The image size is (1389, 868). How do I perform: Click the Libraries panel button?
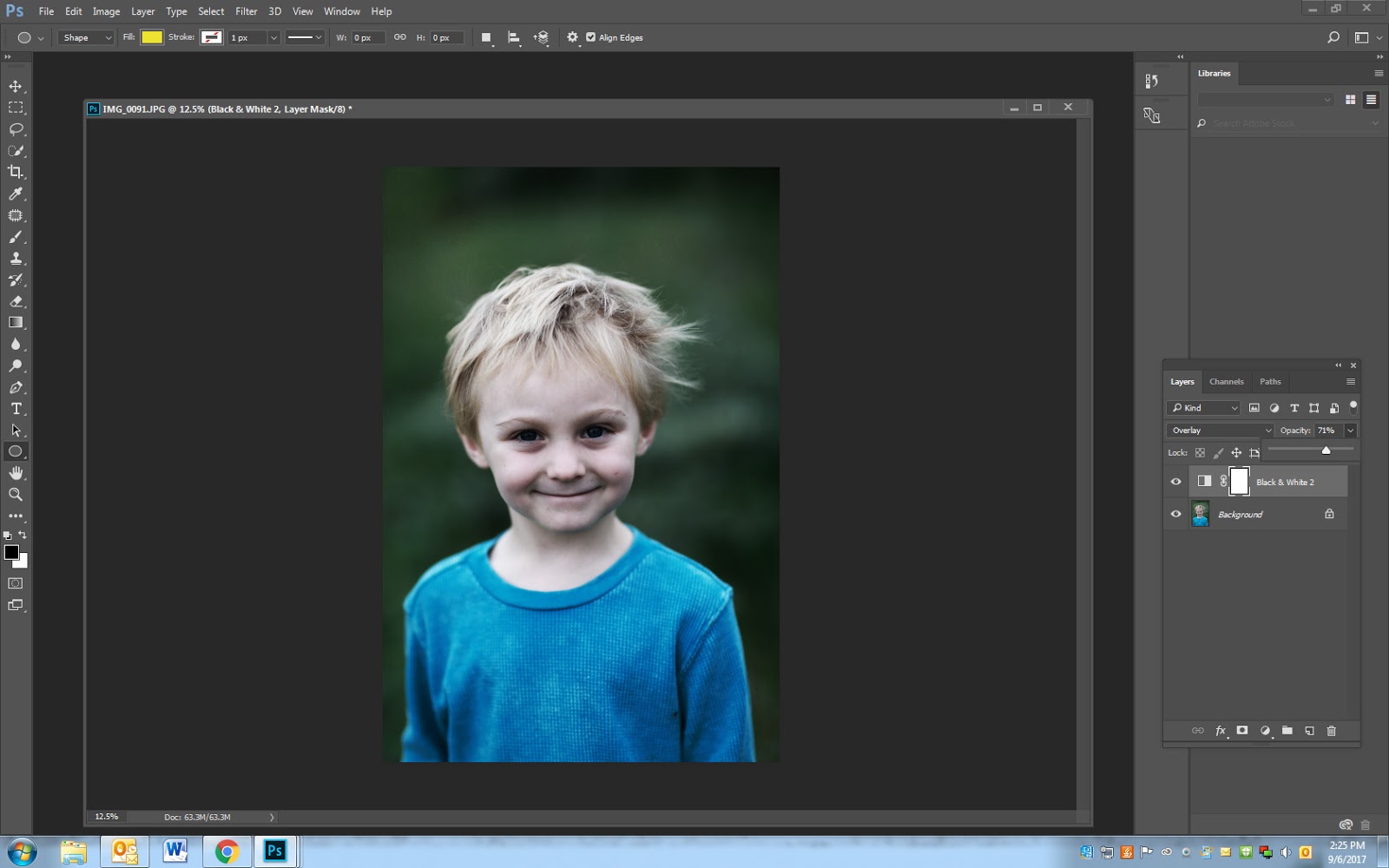click(1215, 74)
